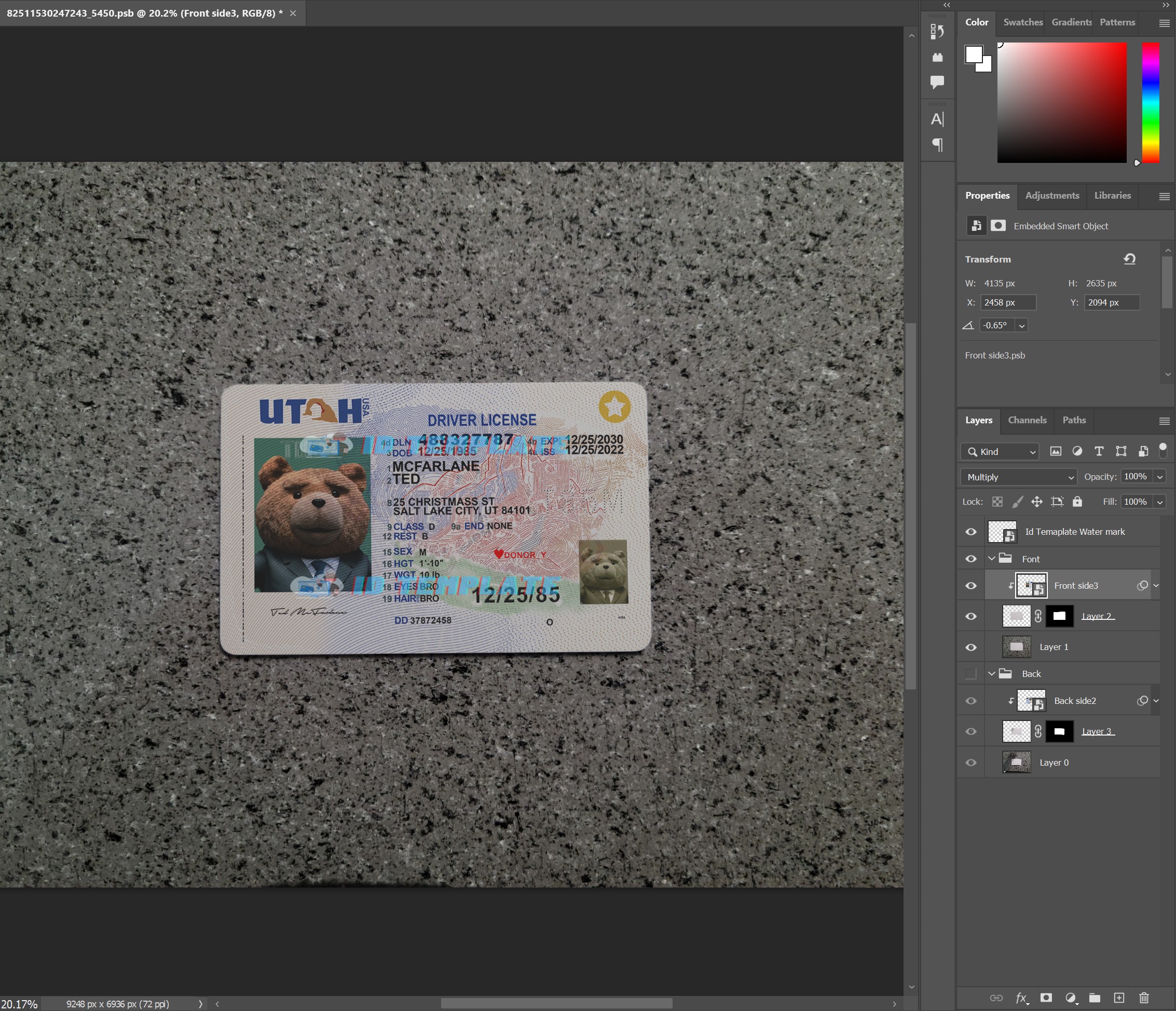This screenshot has width=1176, height=1011.
Task: Collapse the Back group chevron
Action: click(992, 674)
